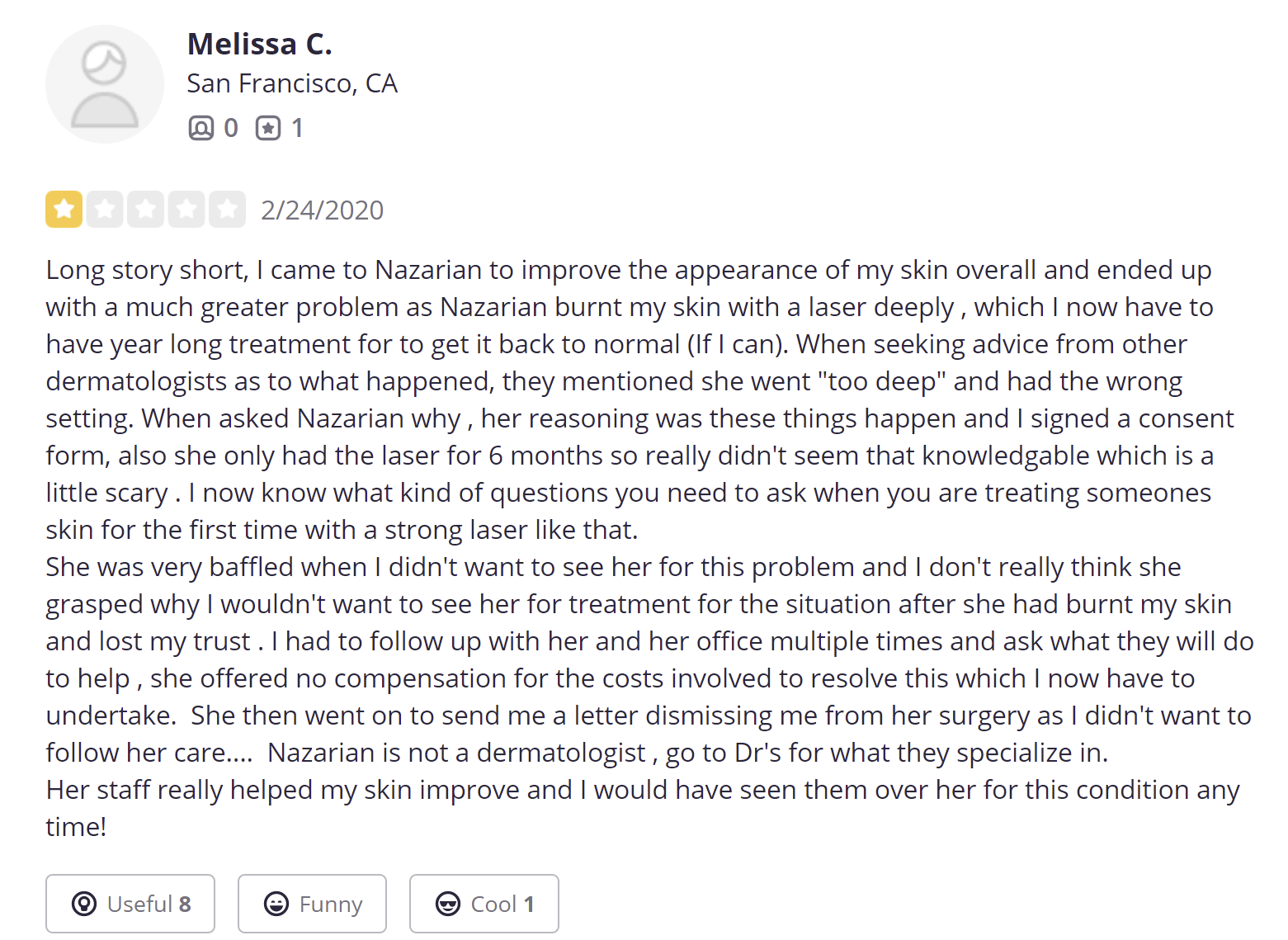1288x940 pixels.
Task: Click the third gray rating star
Action: point(145,210)
